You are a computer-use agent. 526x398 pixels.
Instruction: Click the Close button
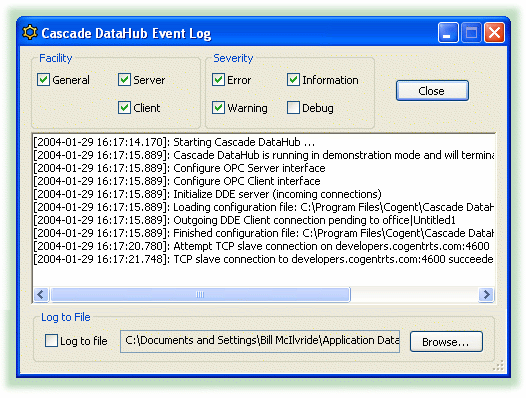point(432,90)
